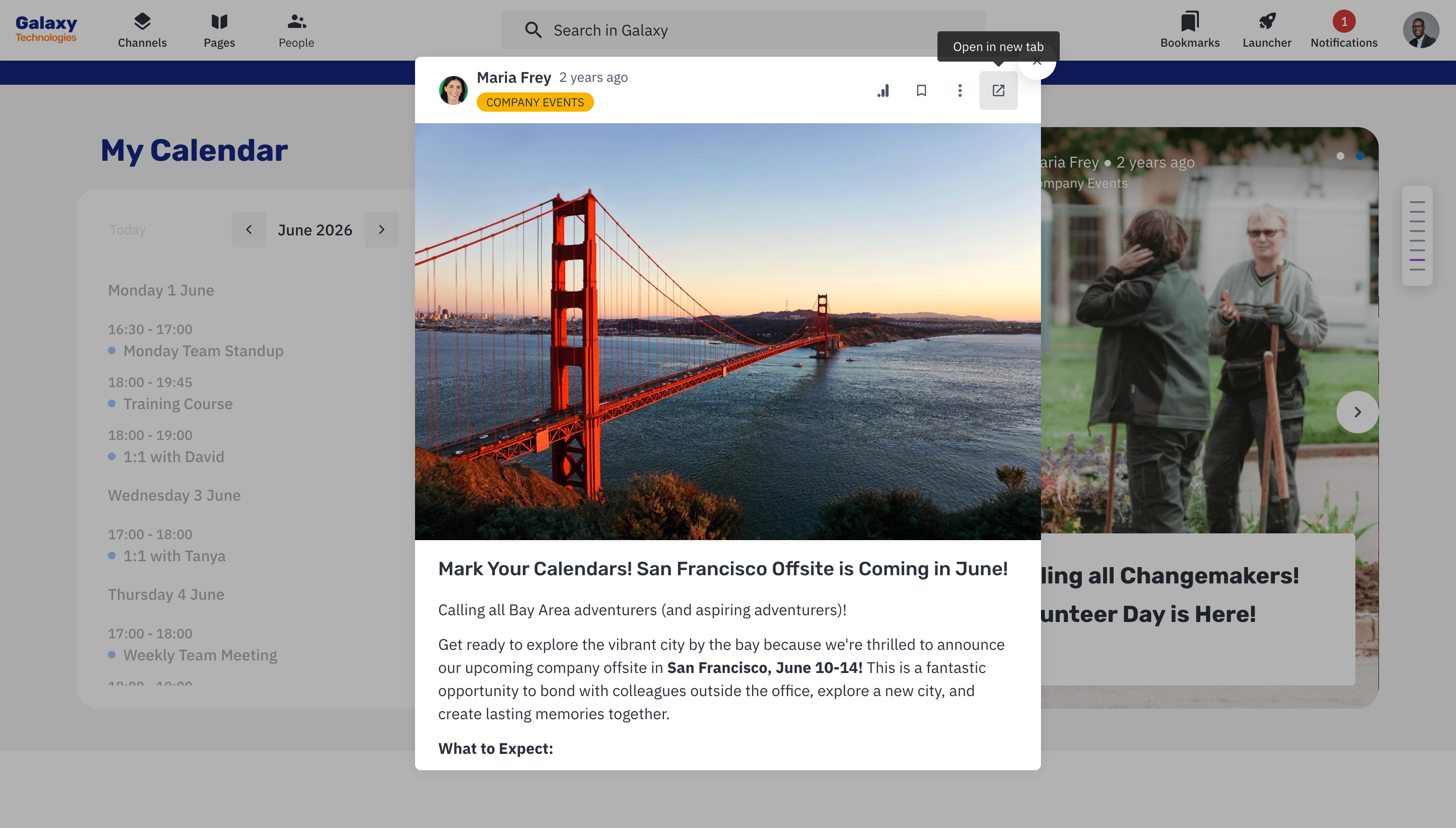The width and height of the screenshot is (1456, 828).
Task: Open Maria Frey's profile name link
Action: pos(514,78)
